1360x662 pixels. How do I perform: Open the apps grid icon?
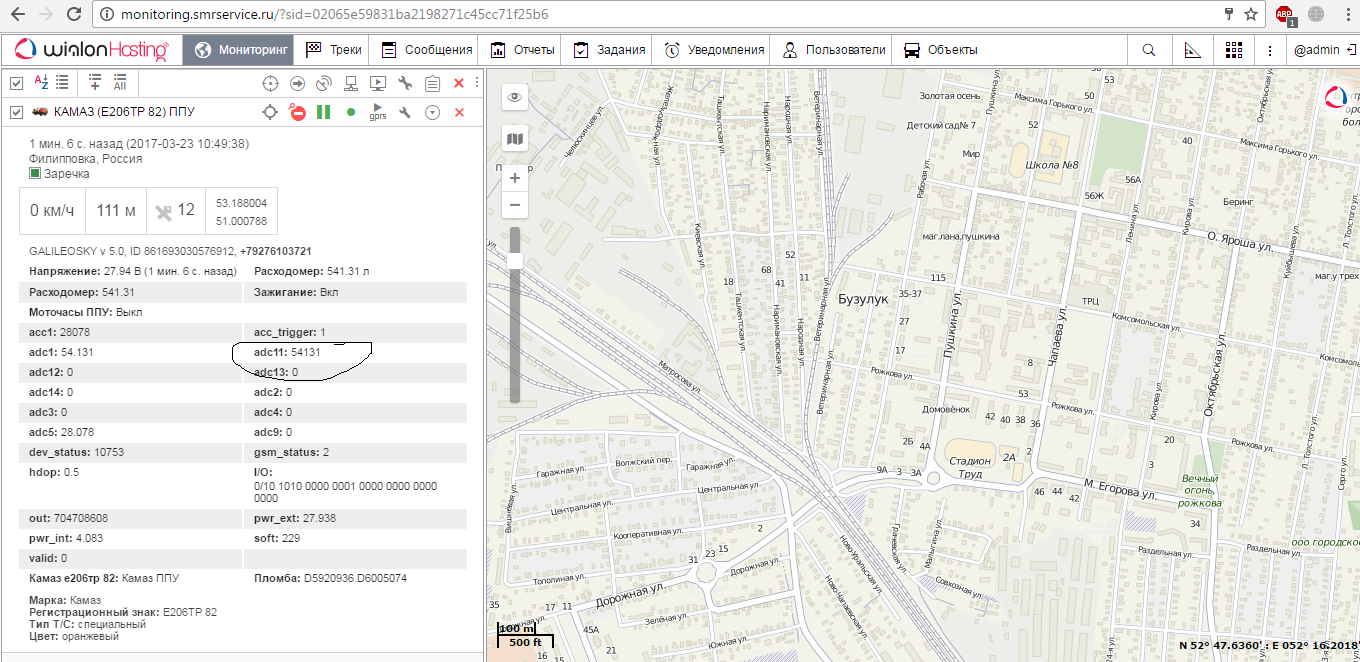[1233, 50]
